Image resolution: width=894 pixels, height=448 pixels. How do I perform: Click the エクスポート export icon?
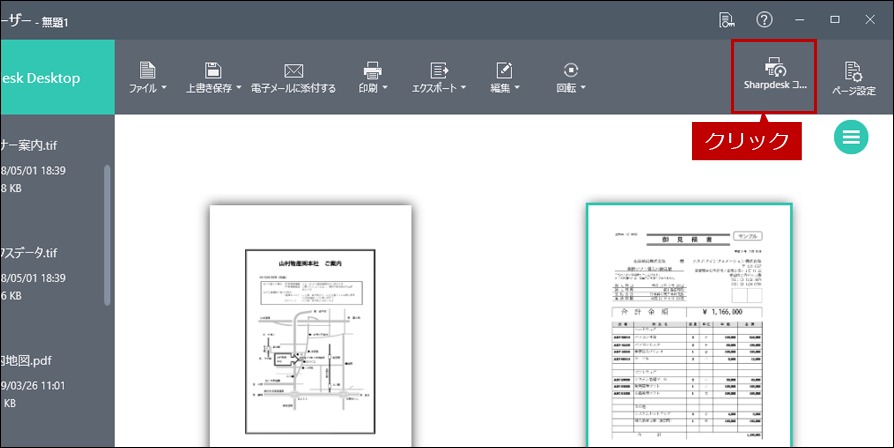pos(439,70)
